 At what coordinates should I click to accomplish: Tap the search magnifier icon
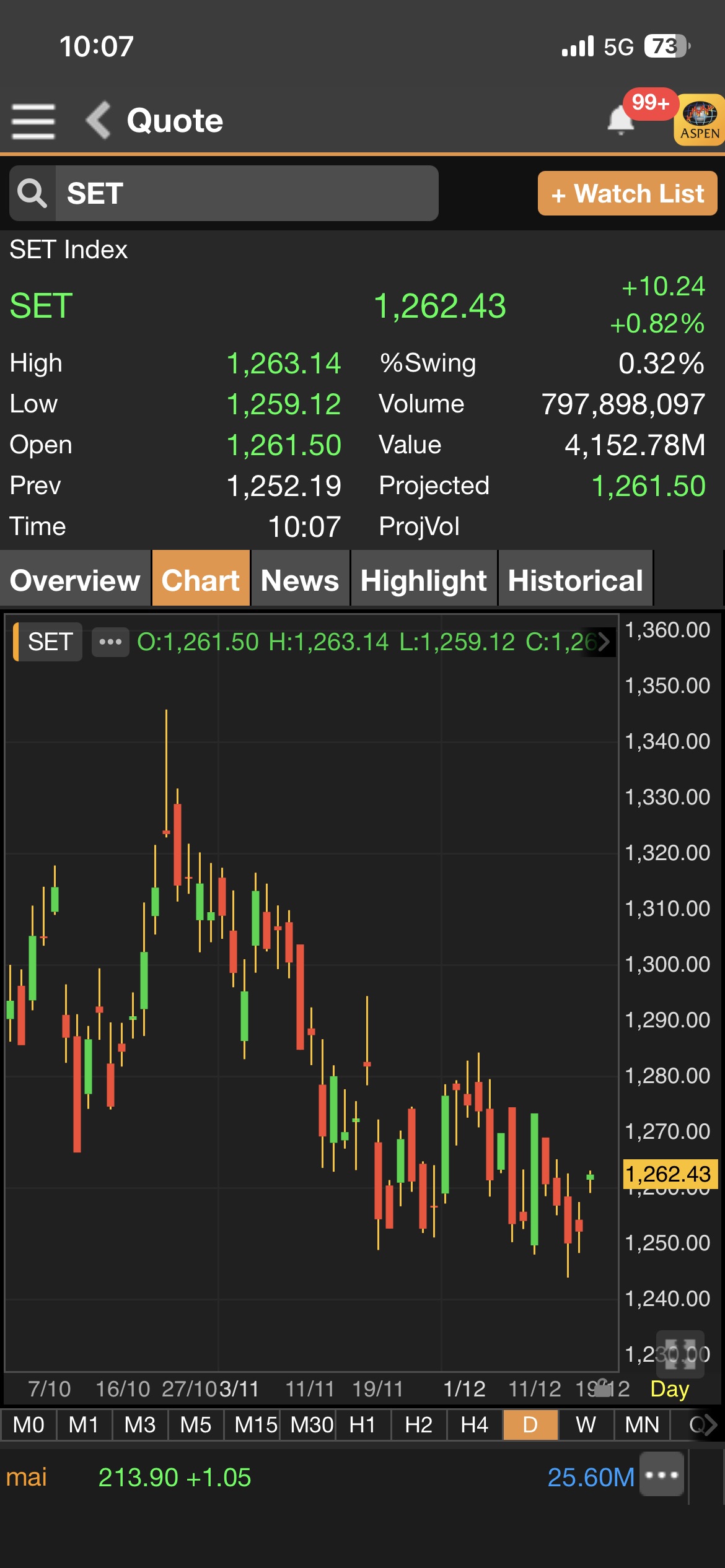pos(32,193)
